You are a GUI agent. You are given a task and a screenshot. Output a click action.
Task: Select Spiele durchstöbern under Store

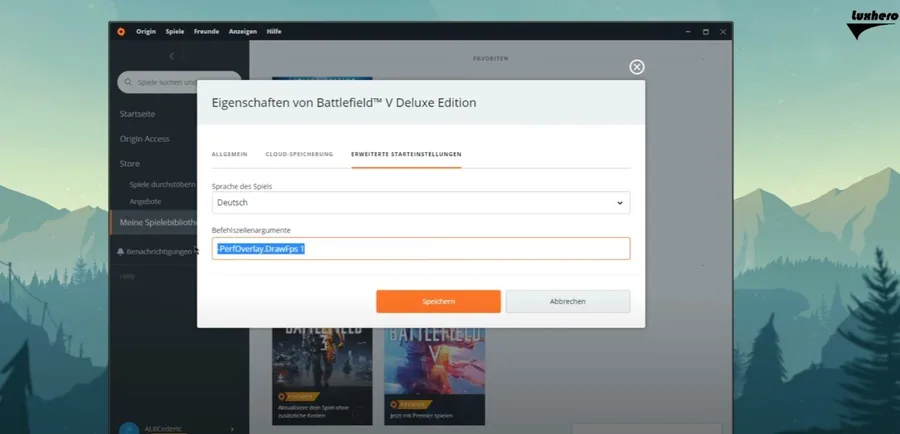click(x=162, y=184)
